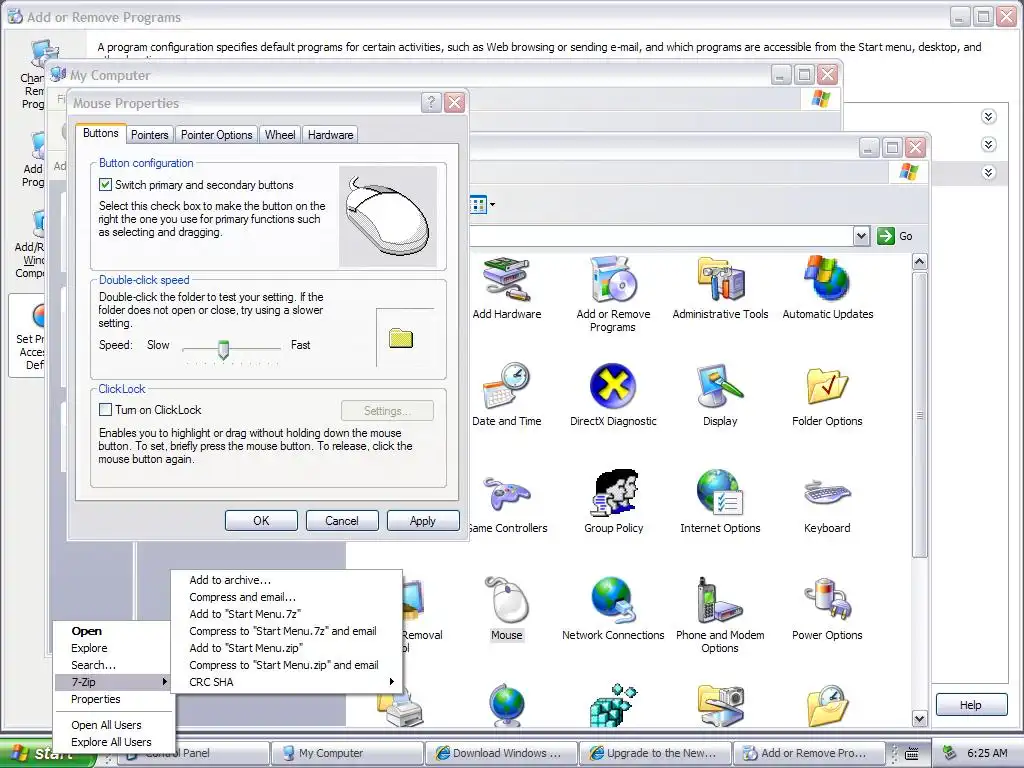Click the camera and folder icon in bottom row
Screen dimensions: 1024x768
tap(721, 705)
